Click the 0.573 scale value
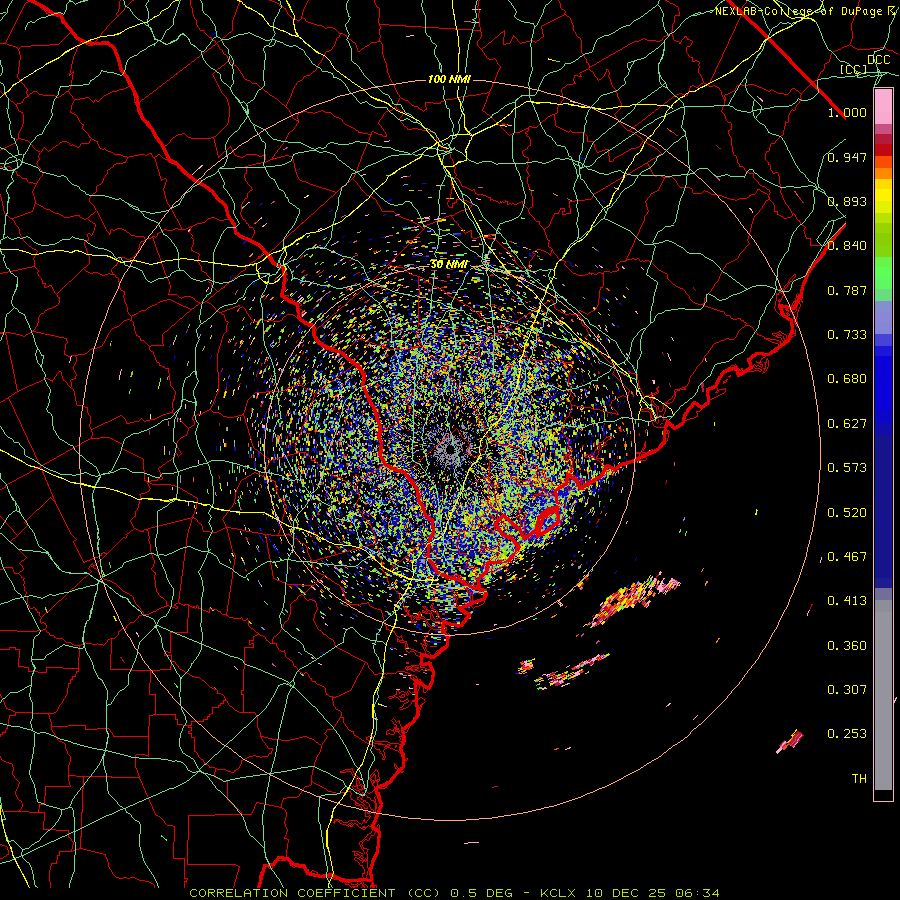 point(847,468)
